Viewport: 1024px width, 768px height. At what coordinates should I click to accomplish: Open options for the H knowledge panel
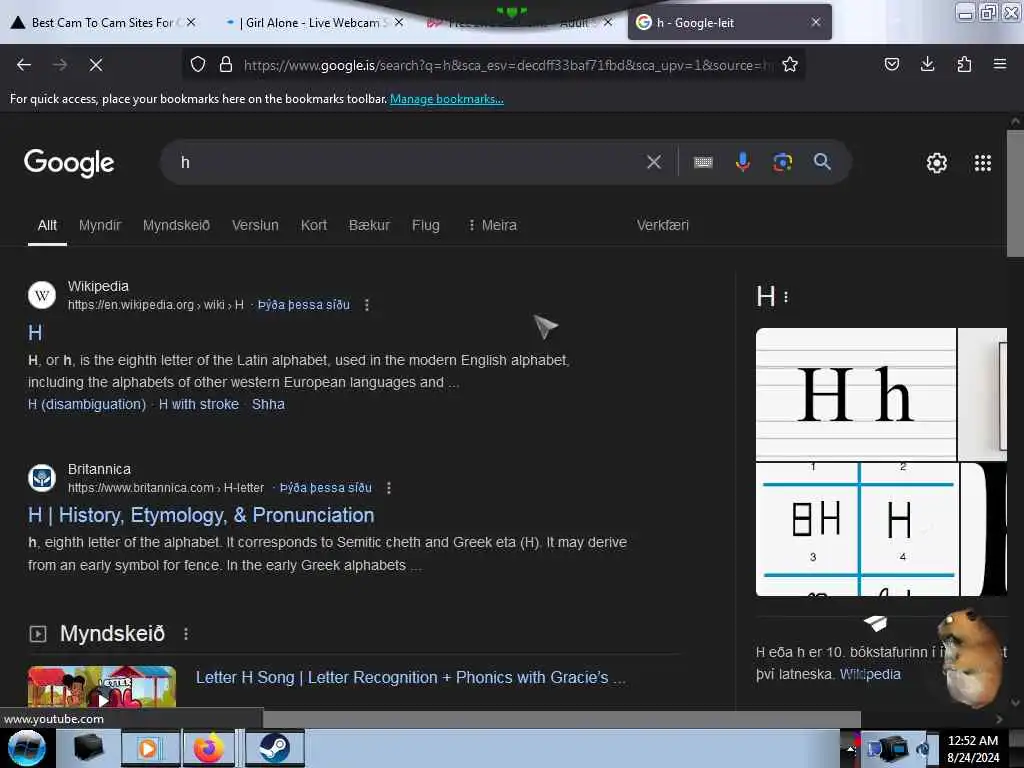[x=786, y=297]
